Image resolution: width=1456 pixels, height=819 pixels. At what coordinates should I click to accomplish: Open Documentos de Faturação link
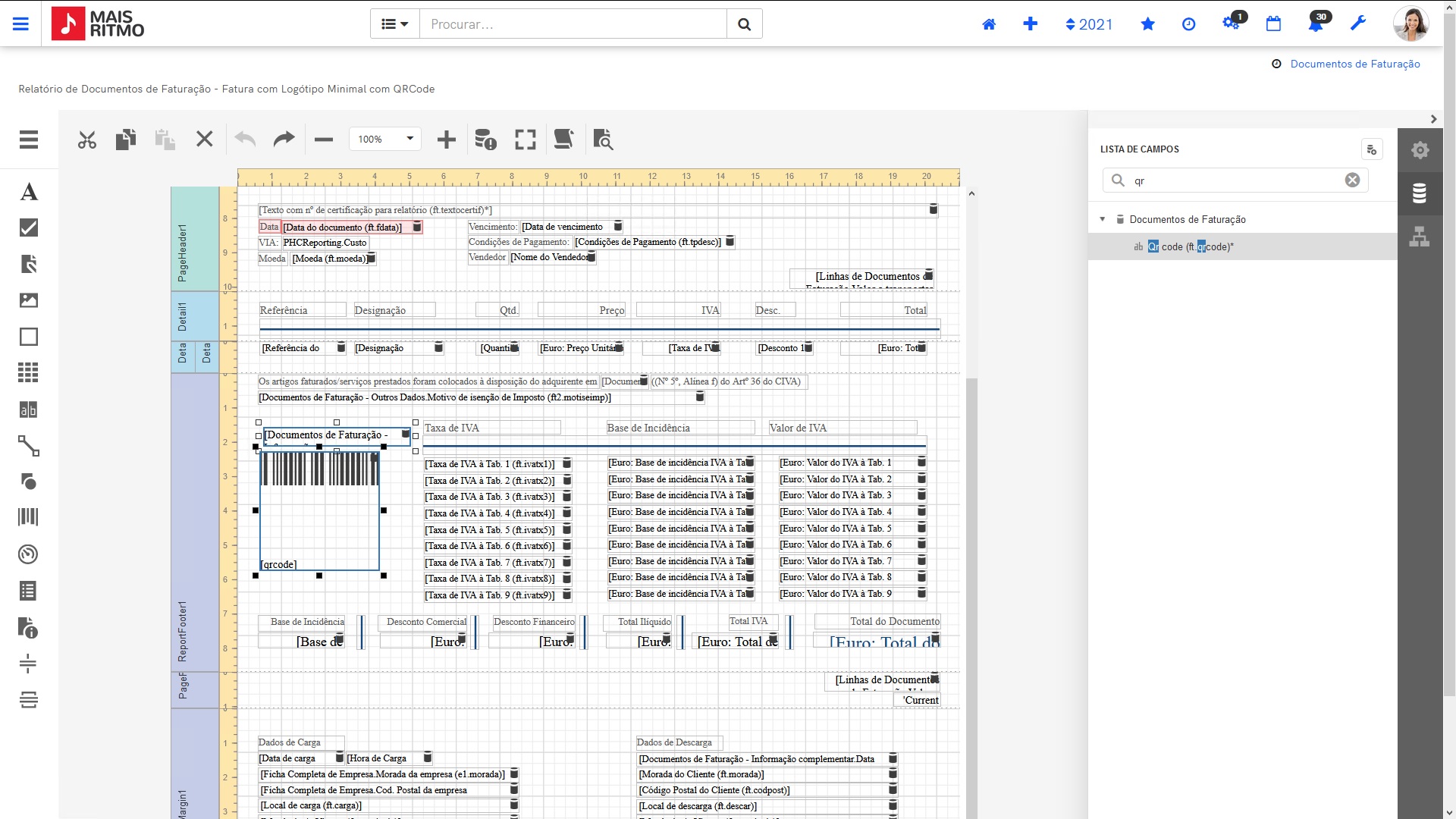(1355, 64)
